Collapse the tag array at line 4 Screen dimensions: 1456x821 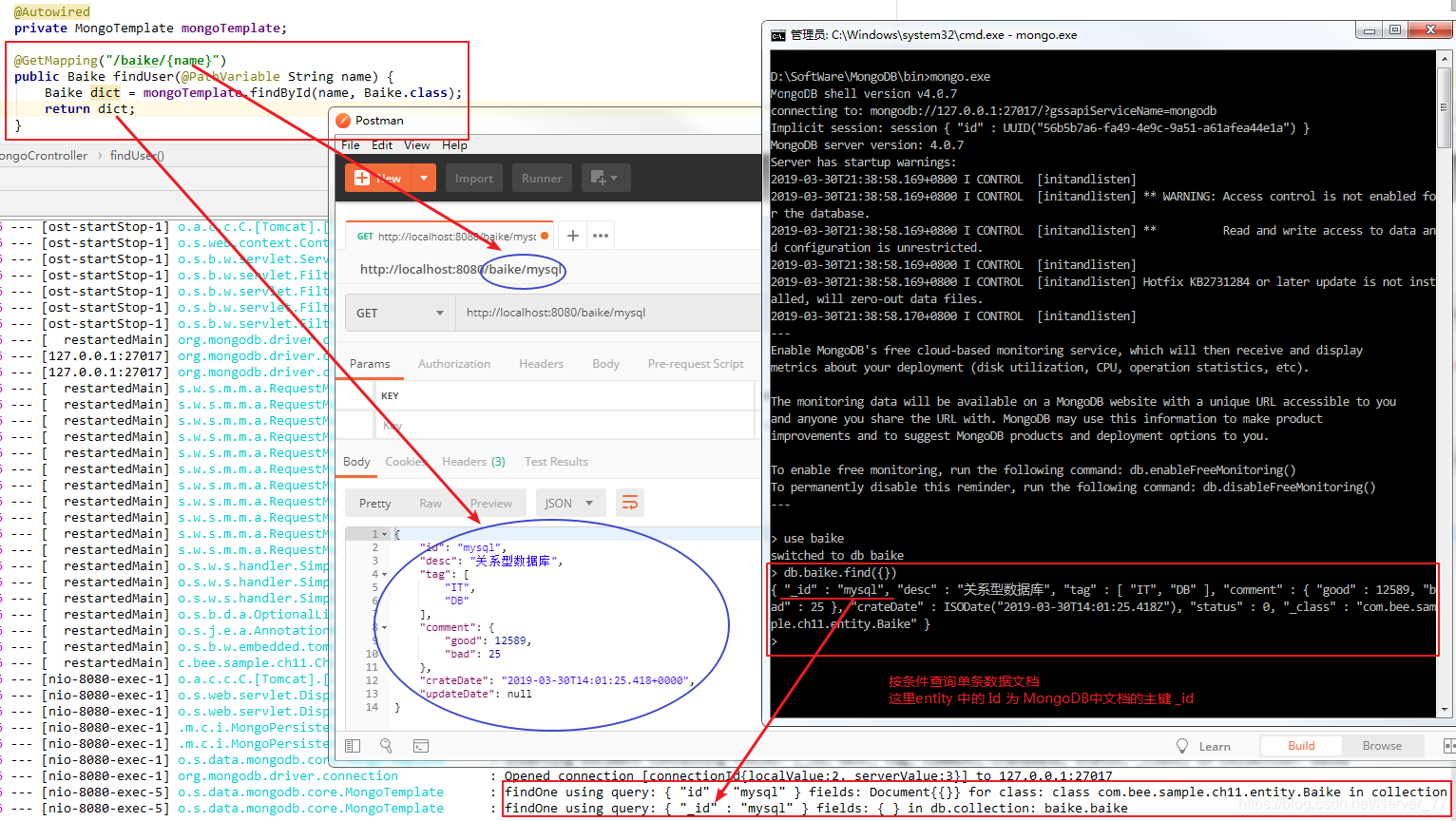pos(384,575)
